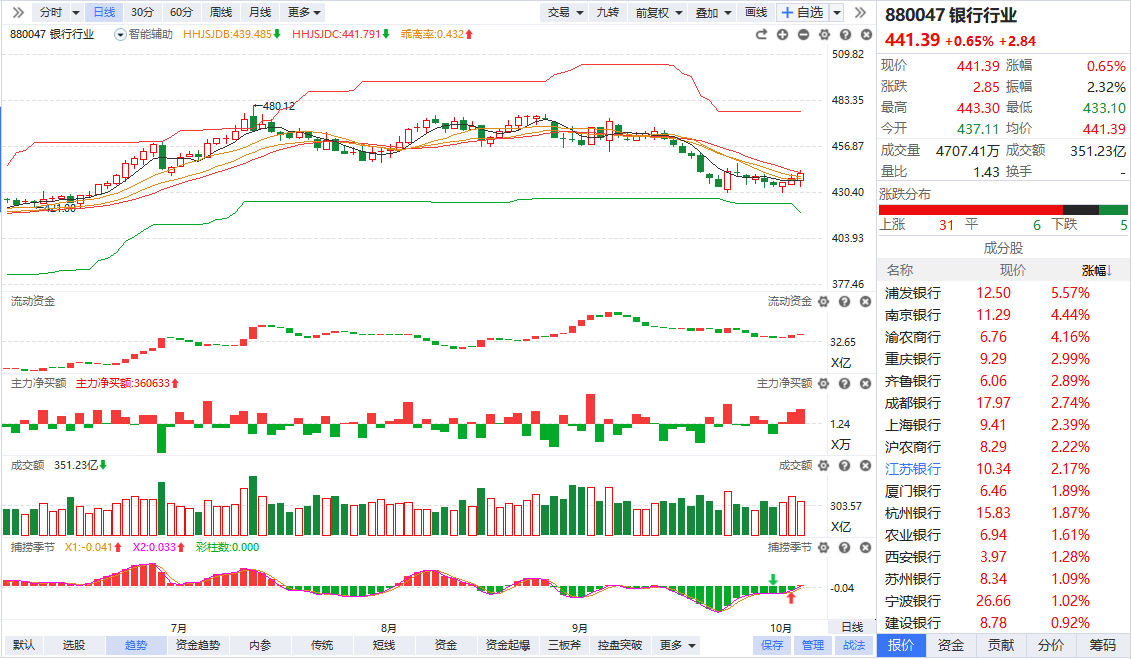Open the 更多 period dropdown in top toolbar
This screenshot has width=1131, height=659.
point(304,12)
